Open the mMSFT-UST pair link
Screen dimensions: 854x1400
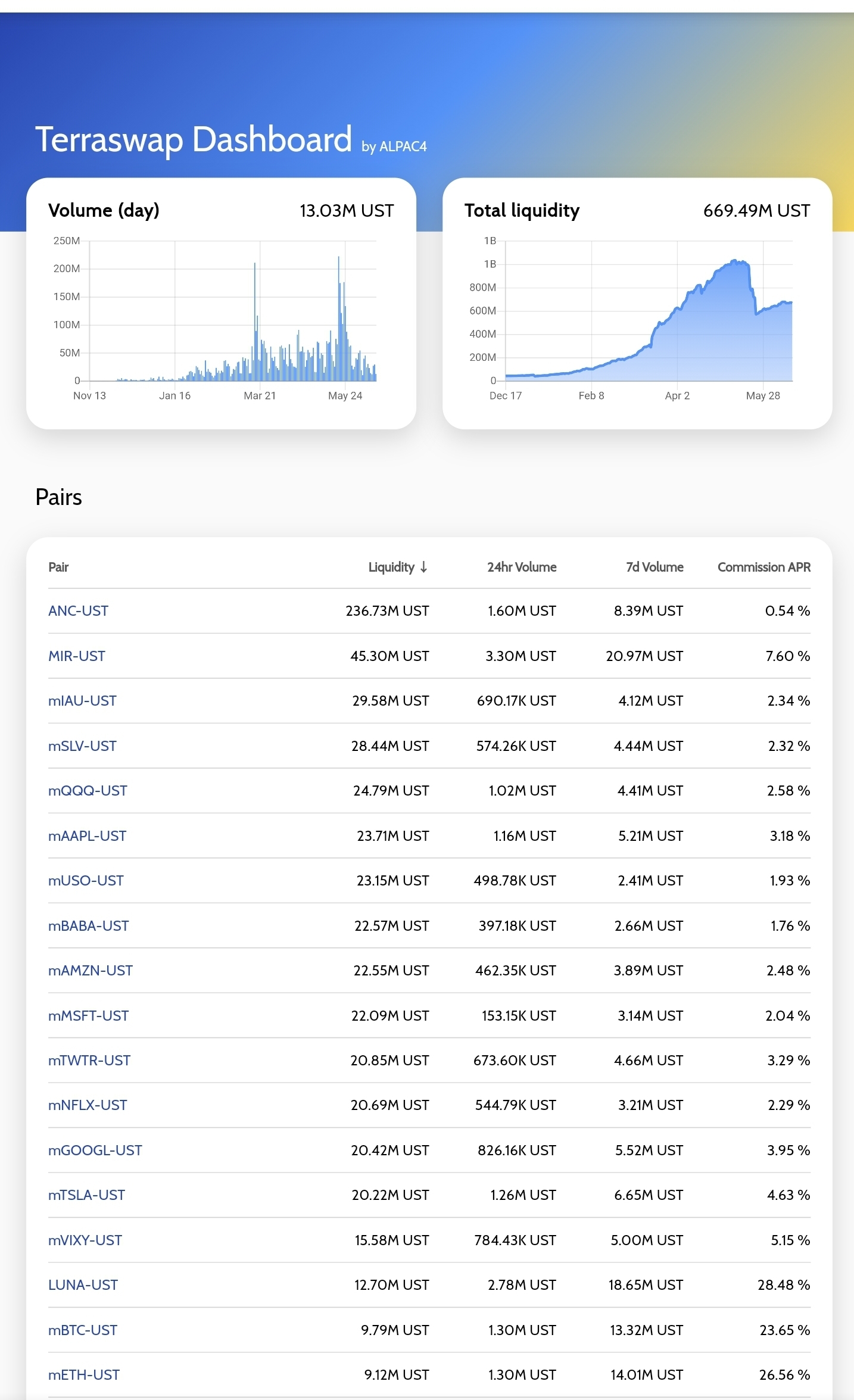pyautogui.click(x=88, y=1016)
